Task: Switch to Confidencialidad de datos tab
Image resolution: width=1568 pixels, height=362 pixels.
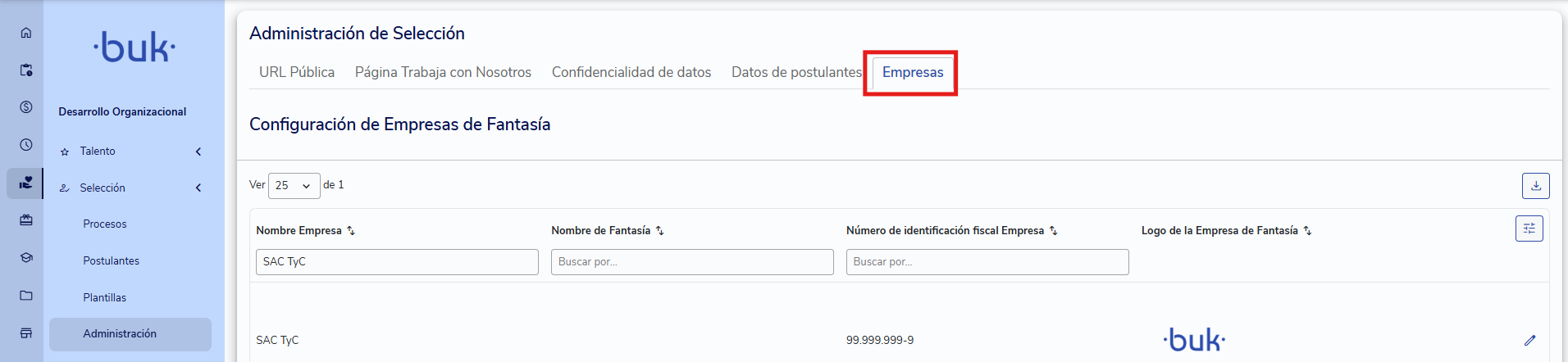Action: [x=631, y=72]
